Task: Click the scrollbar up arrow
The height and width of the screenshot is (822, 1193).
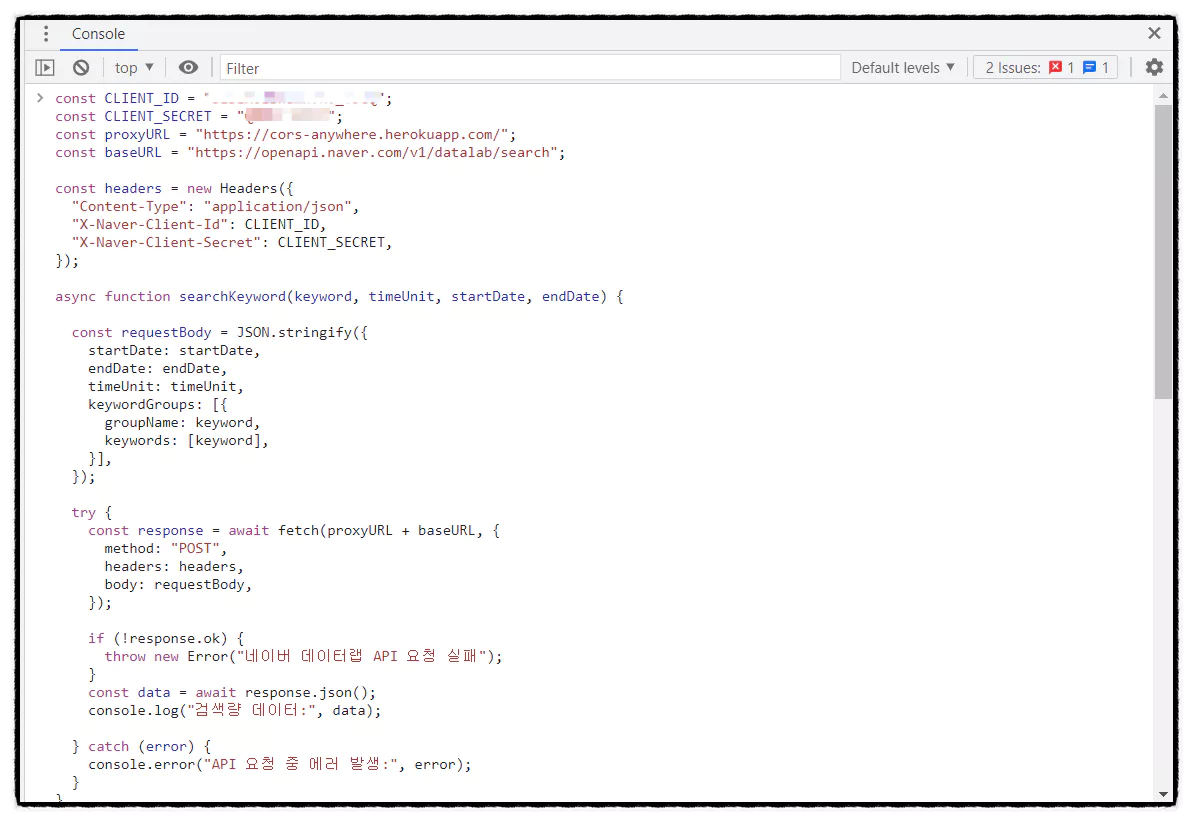Action: pos(1163,96)
